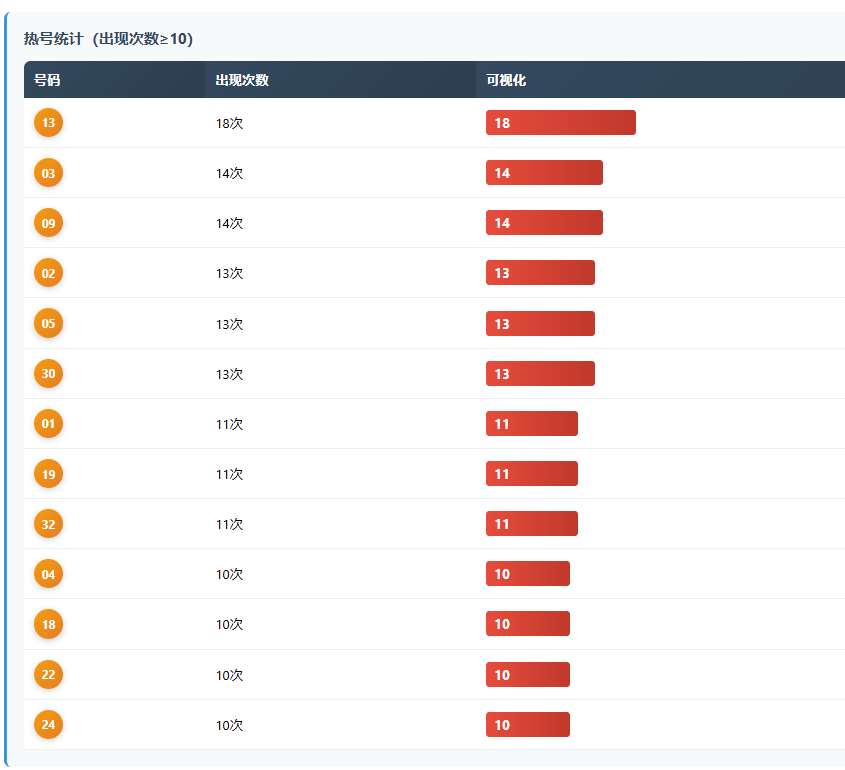Click the orange number 30 ball
845x770 pixels.
point(48,374)
